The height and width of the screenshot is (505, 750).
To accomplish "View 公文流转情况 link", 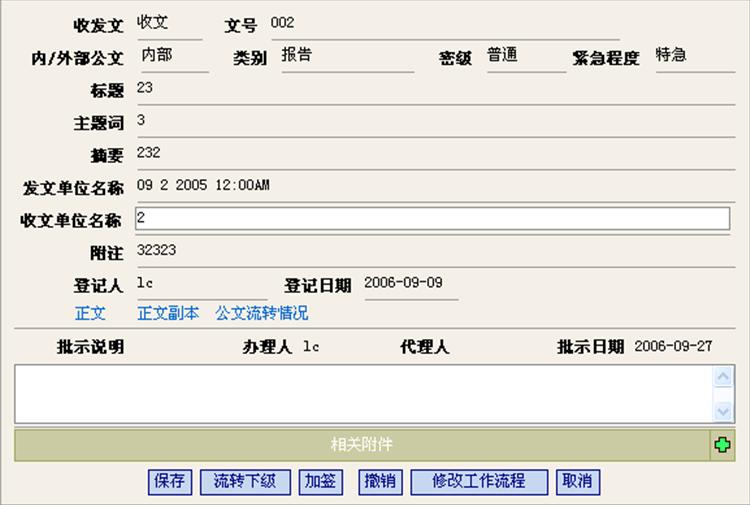I will coord(262,313).
